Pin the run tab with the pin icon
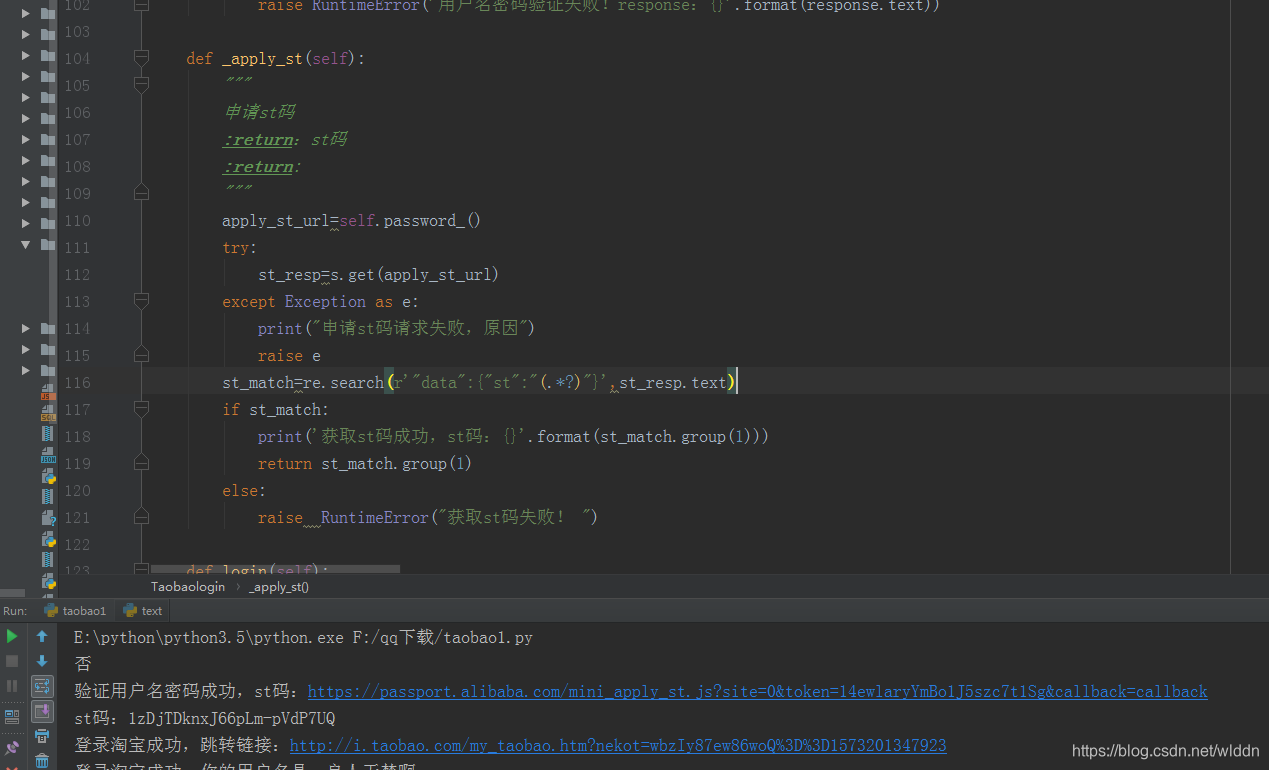 click(x=12, y=747)
